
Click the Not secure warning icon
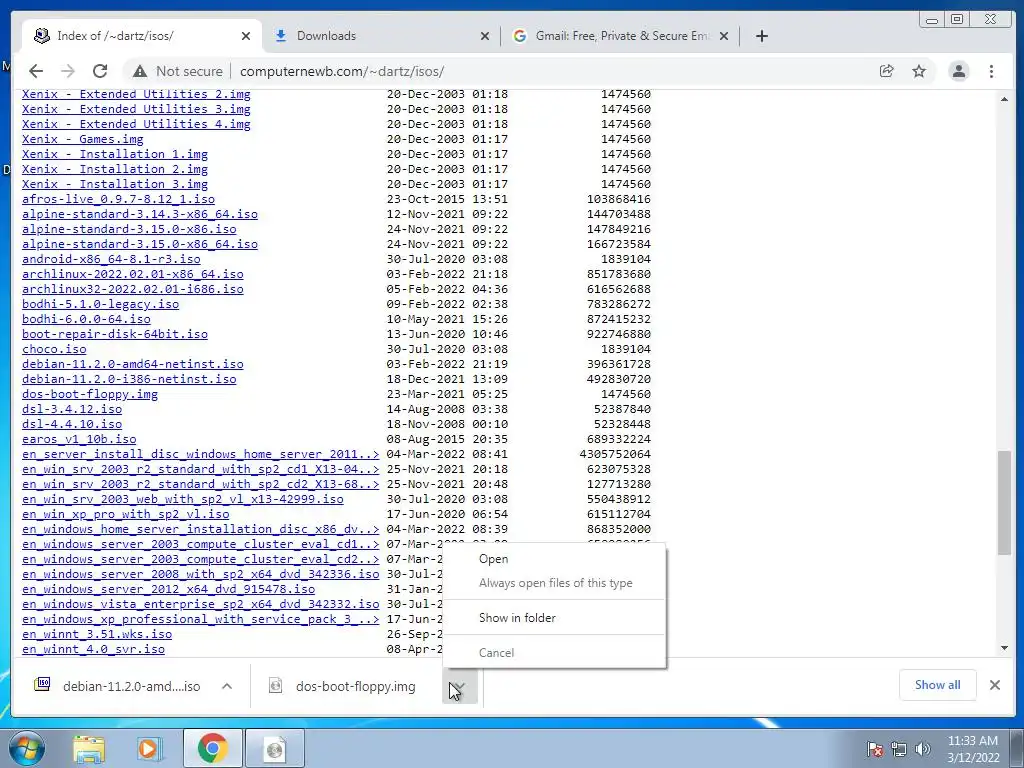pyautogui.click(x=139, y=71)
